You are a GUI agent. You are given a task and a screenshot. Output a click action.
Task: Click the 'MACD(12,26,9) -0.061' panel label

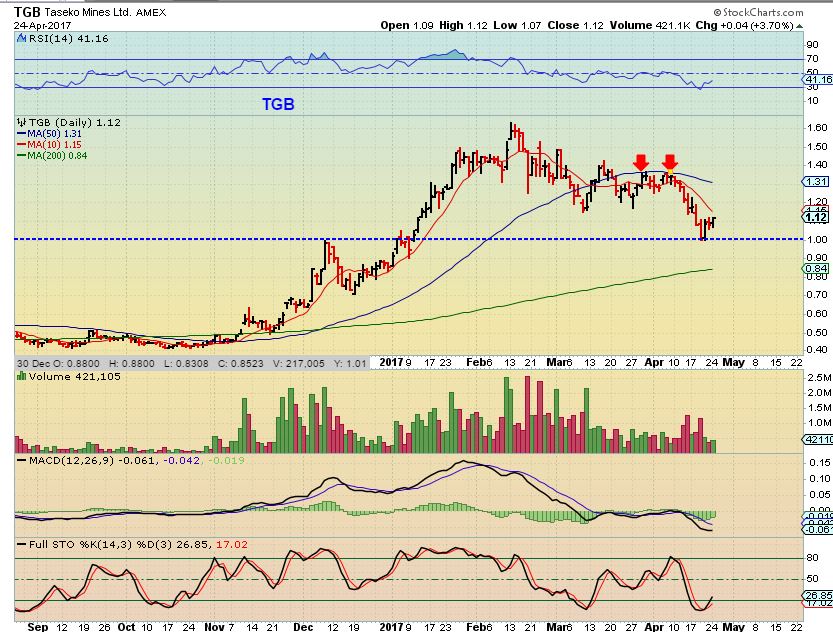pos(92,460)
